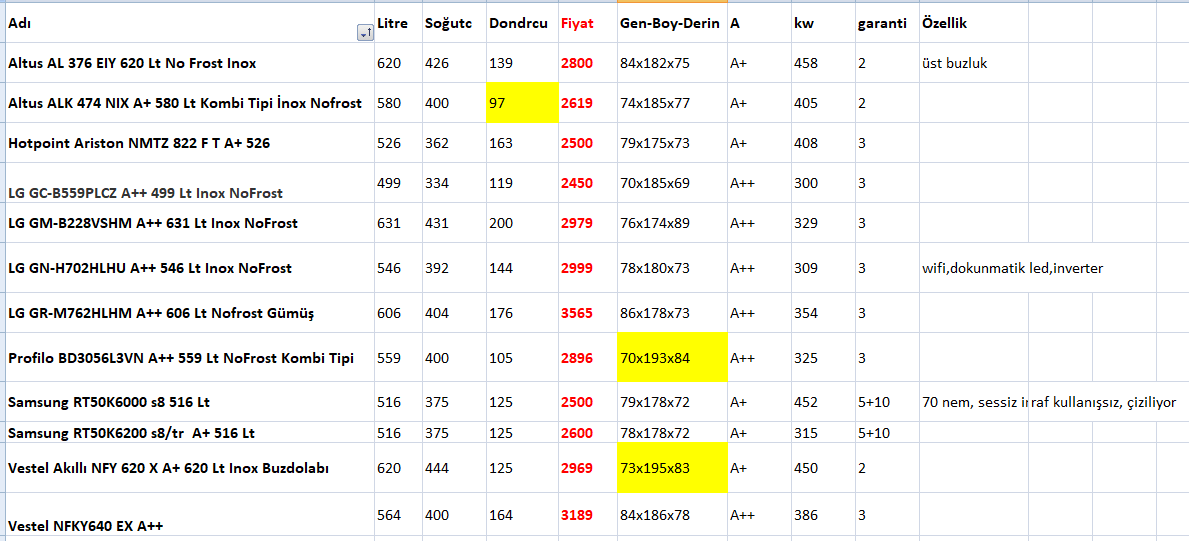The height and width of the screenshot is (541, 1189).
Task: Select price cell 2969
Action: (587, 468)
